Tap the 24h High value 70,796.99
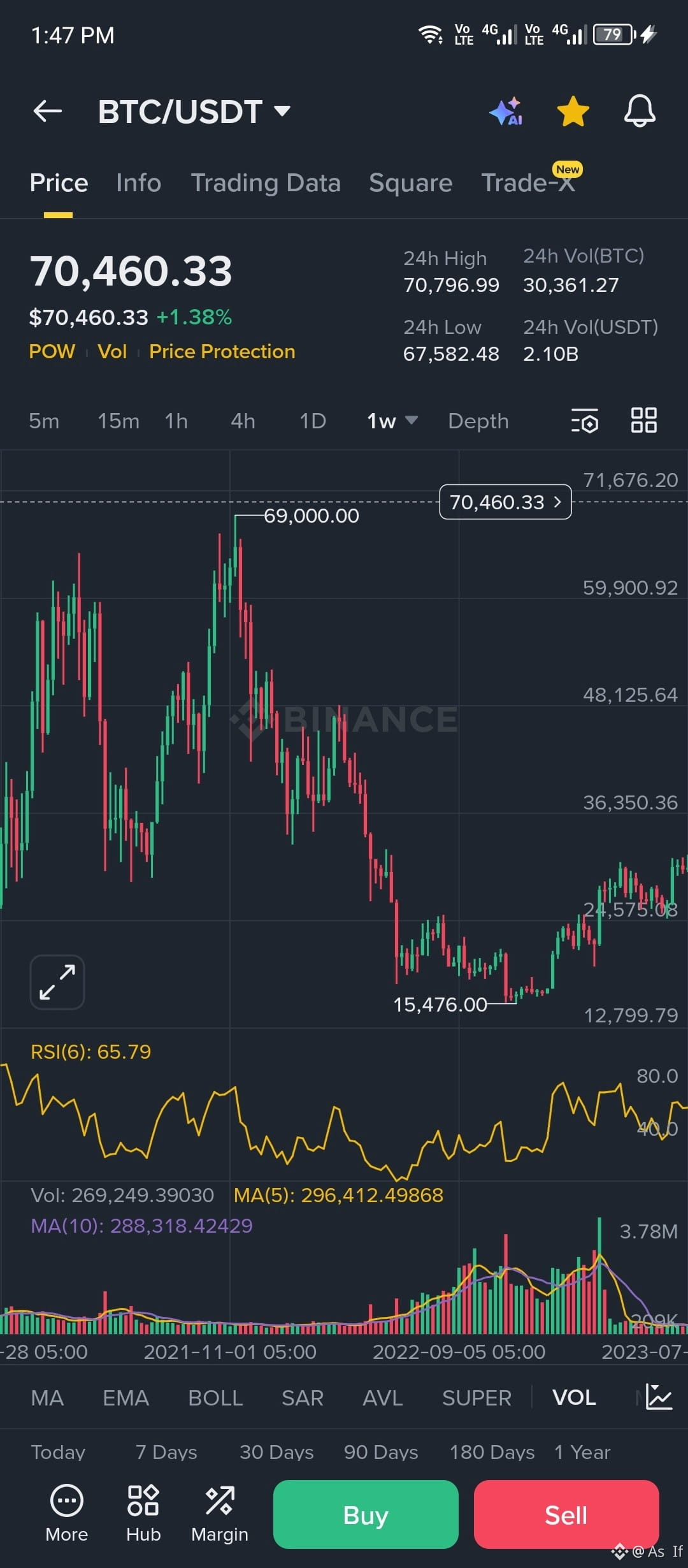 click(x=451, y=285)
